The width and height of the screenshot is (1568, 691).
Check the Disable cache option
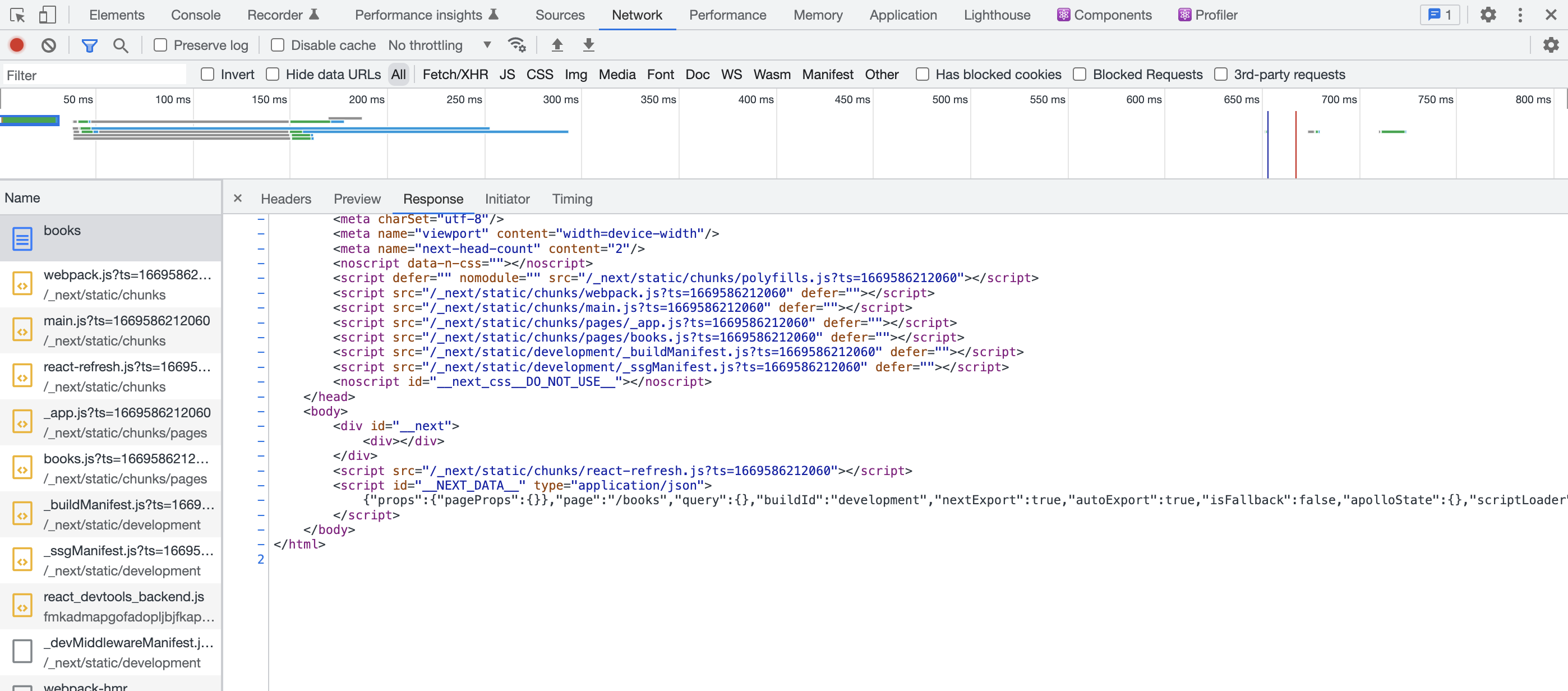pos(278,45)
